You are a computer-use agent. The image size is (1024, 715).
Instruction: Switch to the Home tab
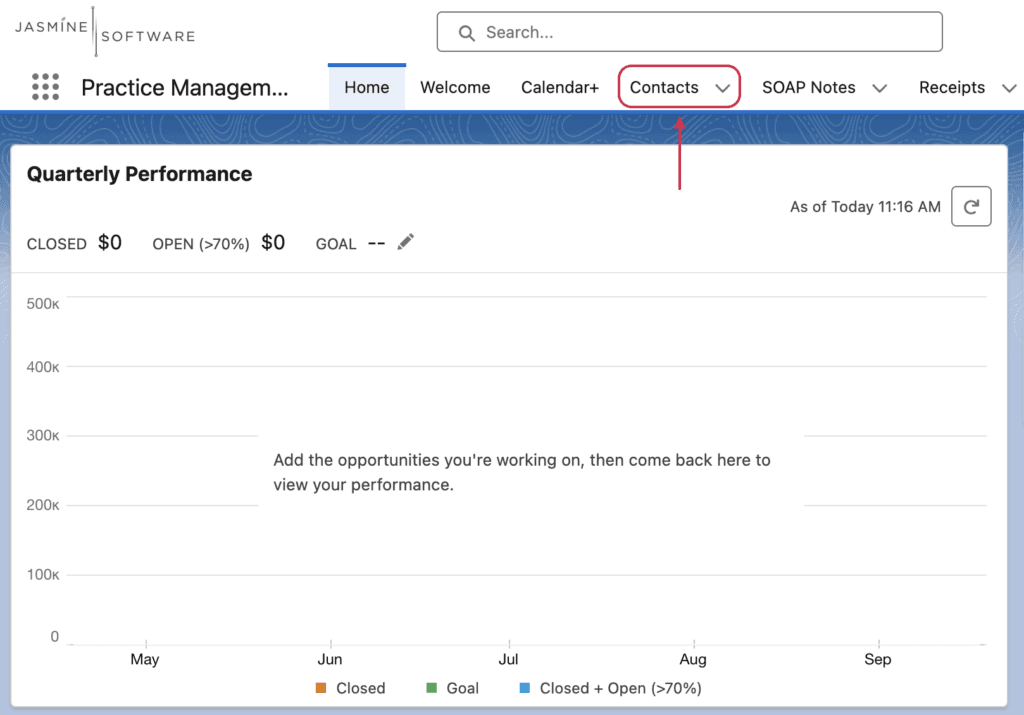[x=367, y=87]
